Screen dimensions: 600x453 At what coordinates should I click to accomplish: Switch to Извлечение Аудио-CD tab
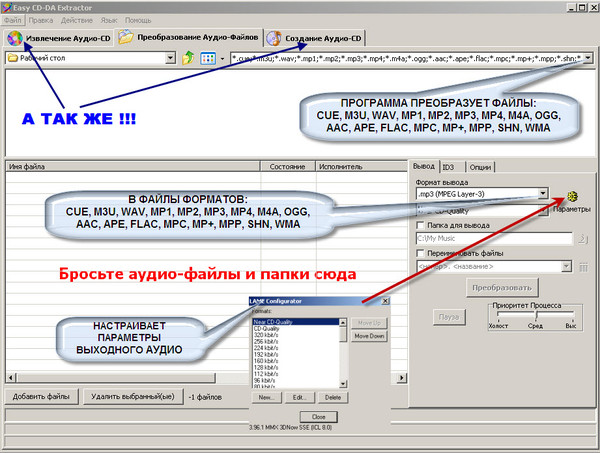point(59,38)
